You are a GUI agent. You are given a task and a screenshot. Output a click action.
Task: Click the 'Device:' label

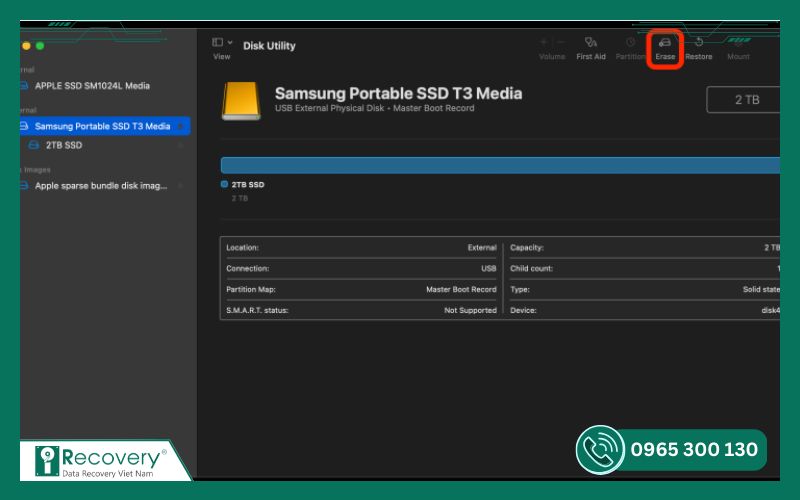tap(523, 310)
